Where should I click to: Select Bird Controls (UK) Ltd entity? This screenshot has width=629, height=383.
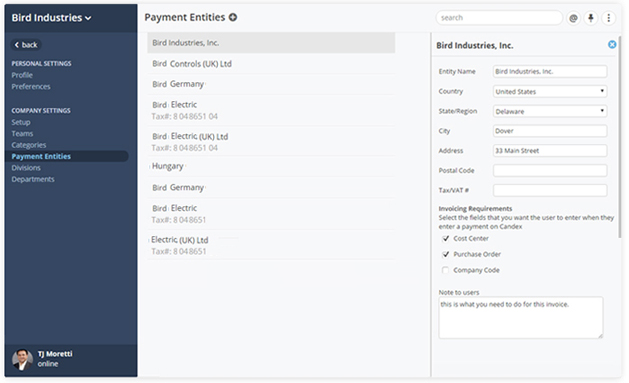[x=271, y=64]
